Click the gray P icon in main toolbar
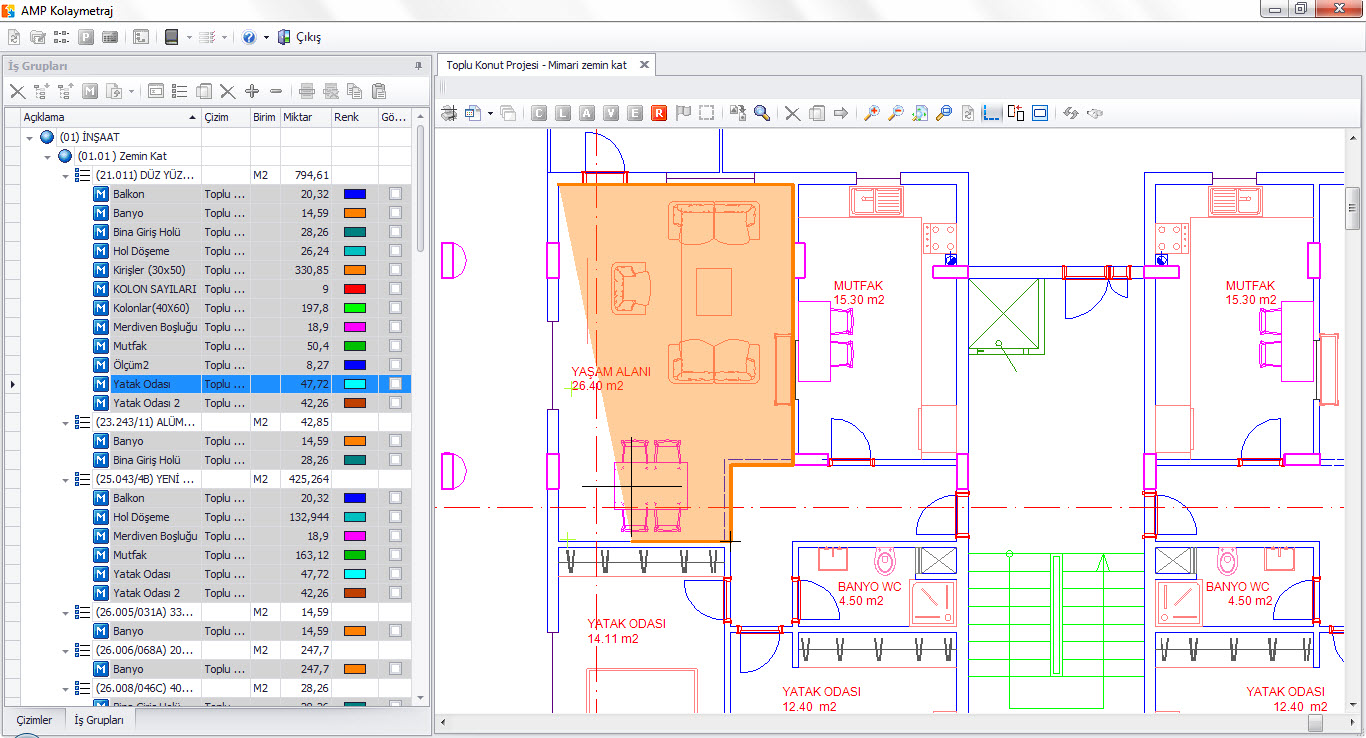 pyautogui.click(x=86, y=37)
